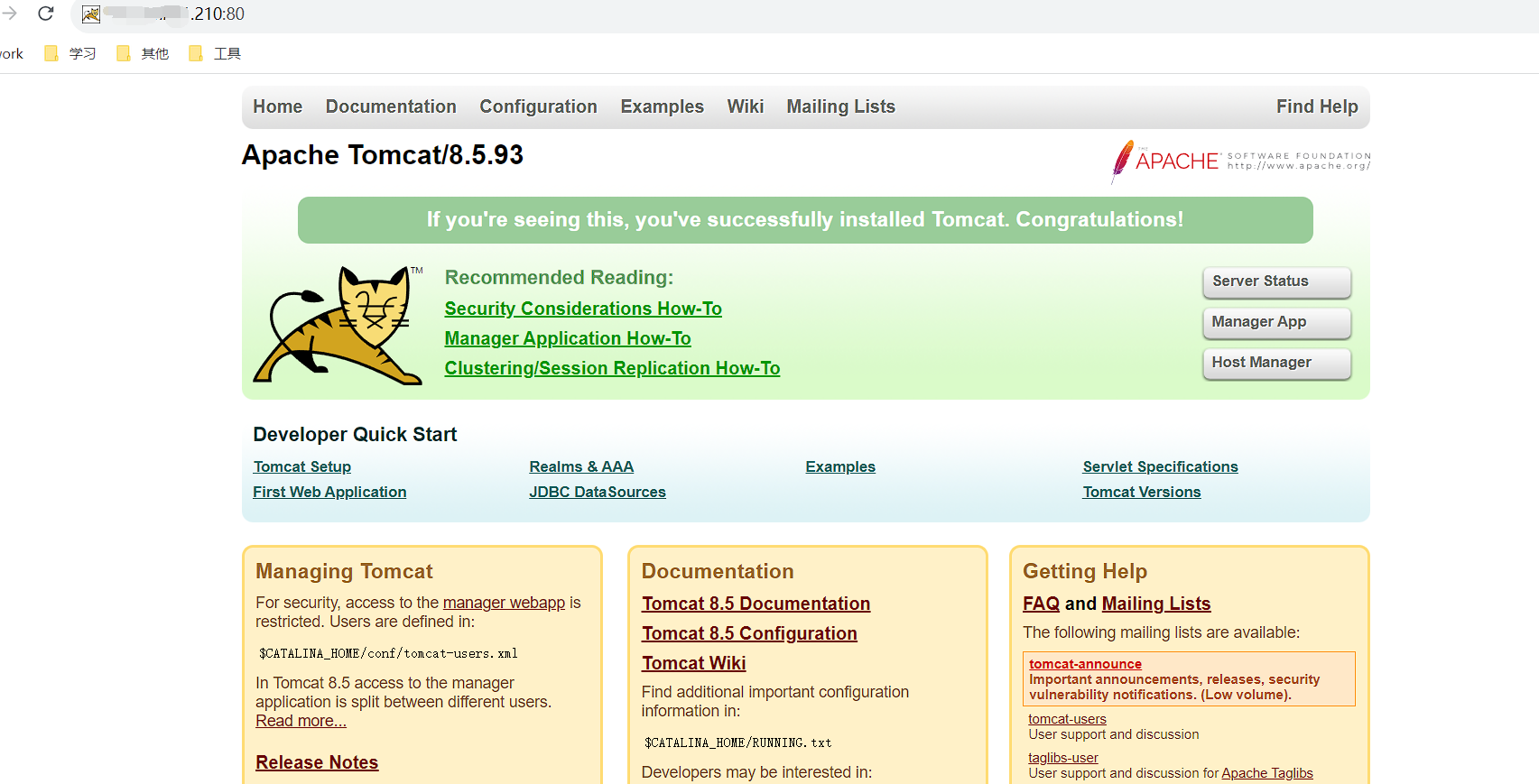The image size is (1539, 784).
Task: Click the $CATALINA_HOME/RUNNING.txt path text
Action: click(x=737, y=742)
